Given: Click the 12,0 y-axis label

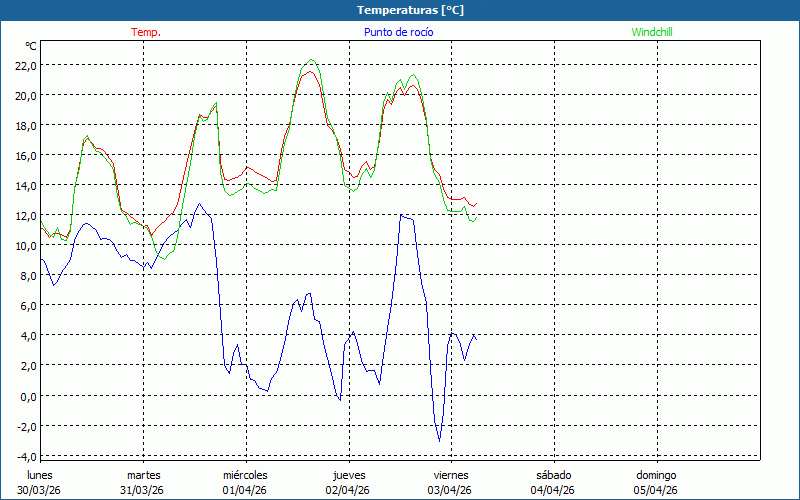Looking at the screenshot, I should point(24,215).
